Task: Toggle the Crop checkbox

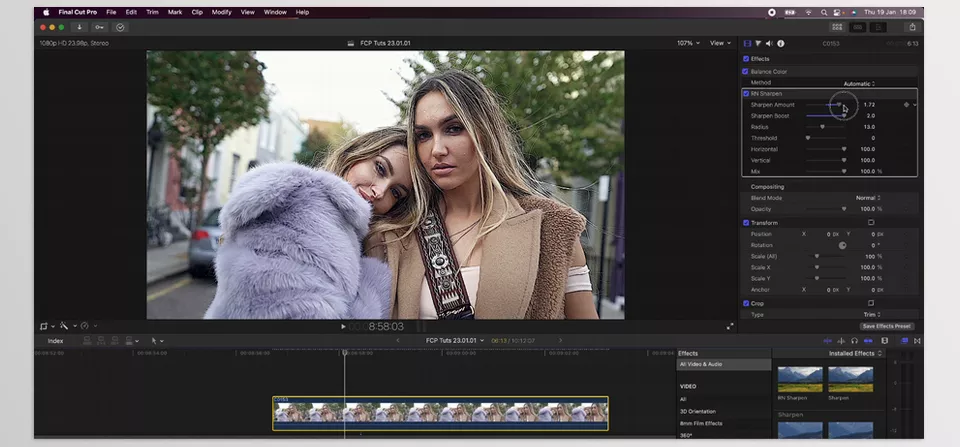Action: 746,303
